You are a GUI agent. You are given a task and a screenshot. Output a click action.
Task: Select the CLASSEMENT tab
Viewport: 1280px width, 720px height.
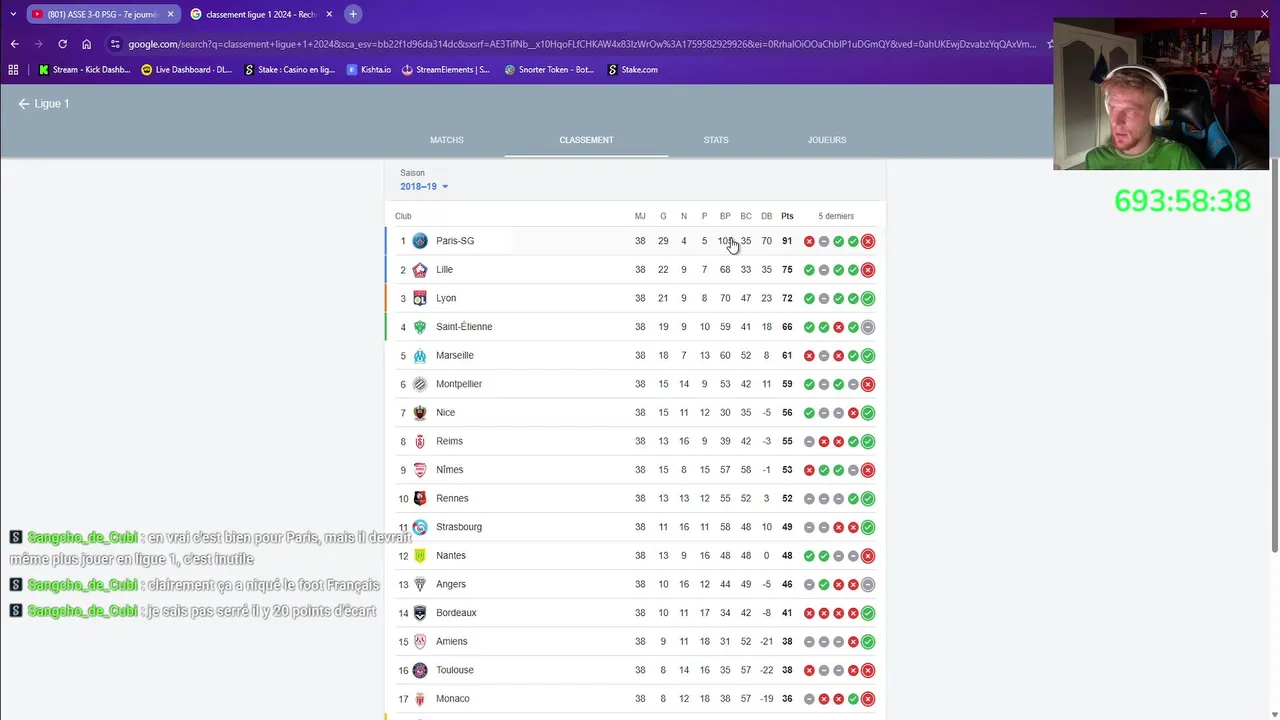pos(586,140)
